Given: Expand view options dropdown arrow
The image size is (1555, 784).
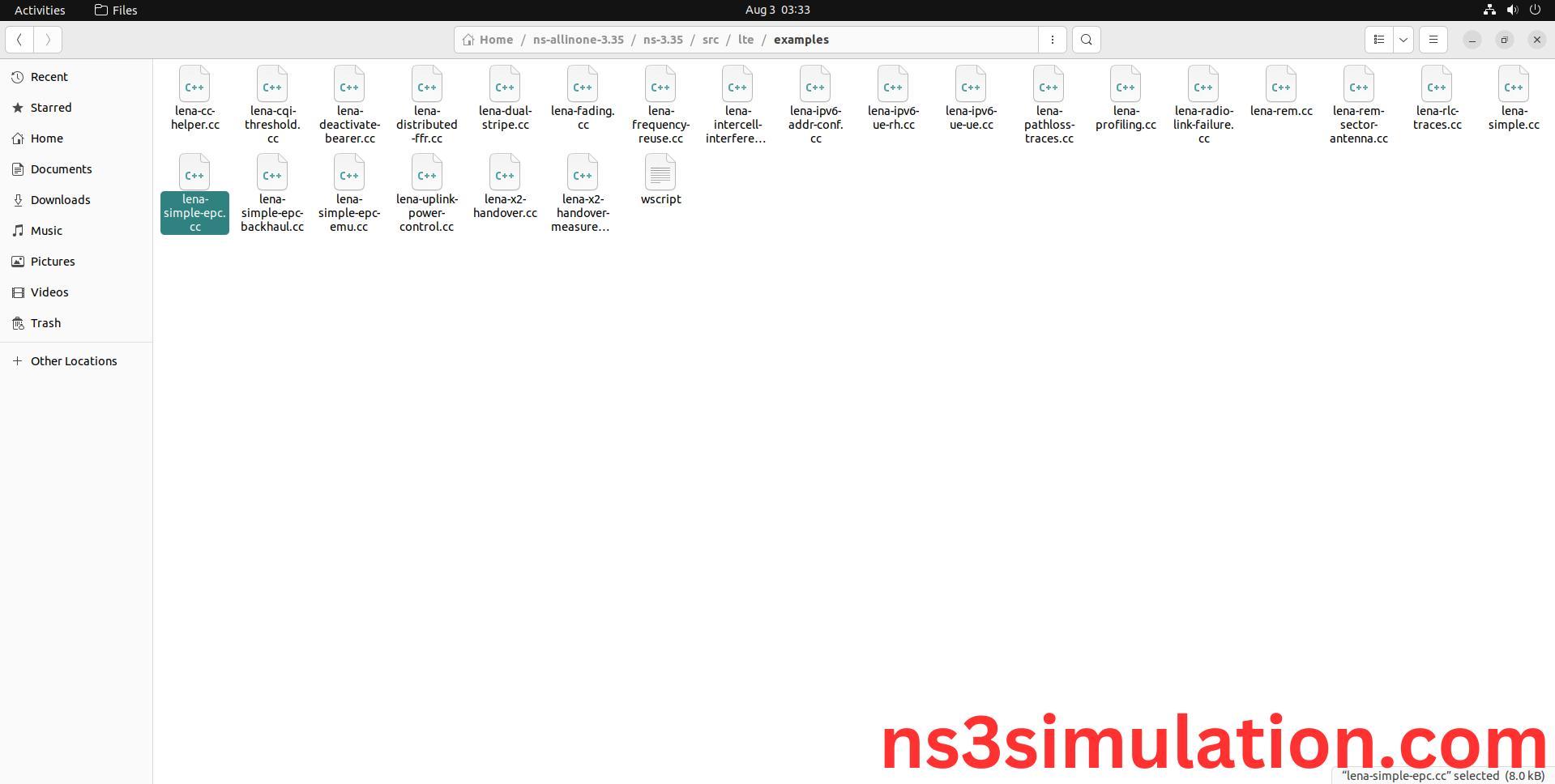Looking at the screenshot, I should coord(1403,40).
